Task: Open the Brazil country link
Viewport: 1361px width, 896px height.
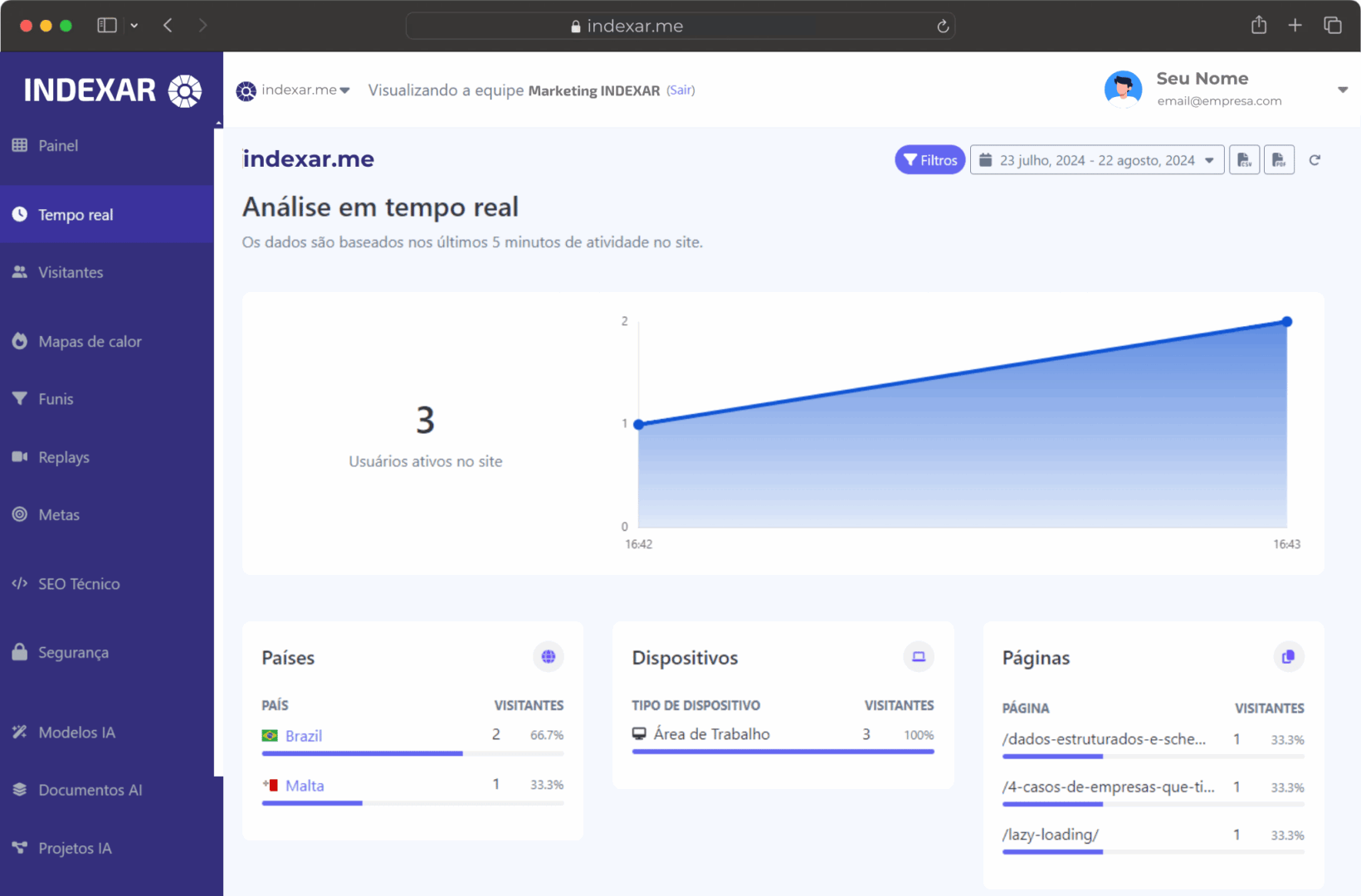Action: tap(304, 736)
